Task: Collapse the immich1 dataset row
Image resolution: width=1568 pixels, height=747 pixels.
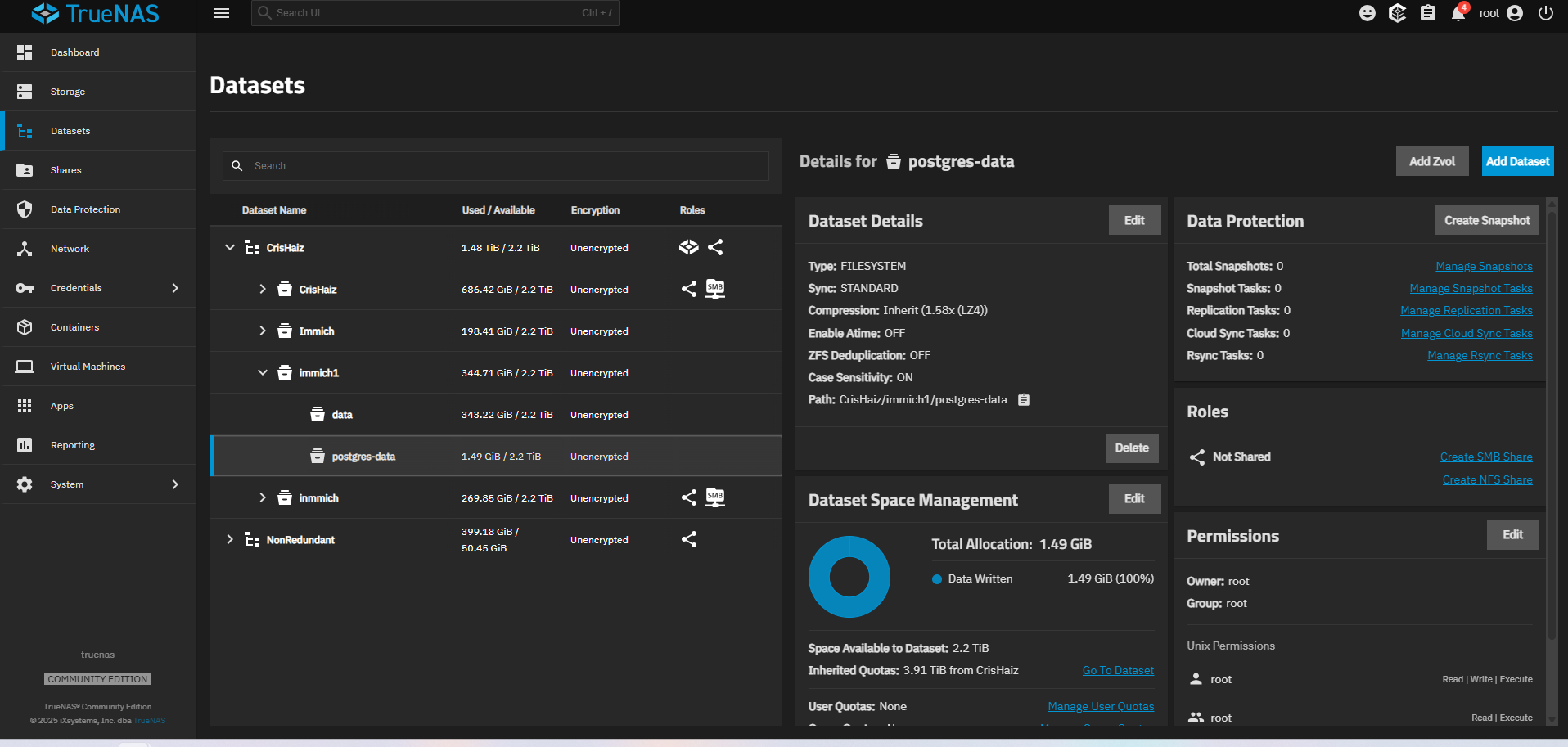Action: (x=263, y=372)
